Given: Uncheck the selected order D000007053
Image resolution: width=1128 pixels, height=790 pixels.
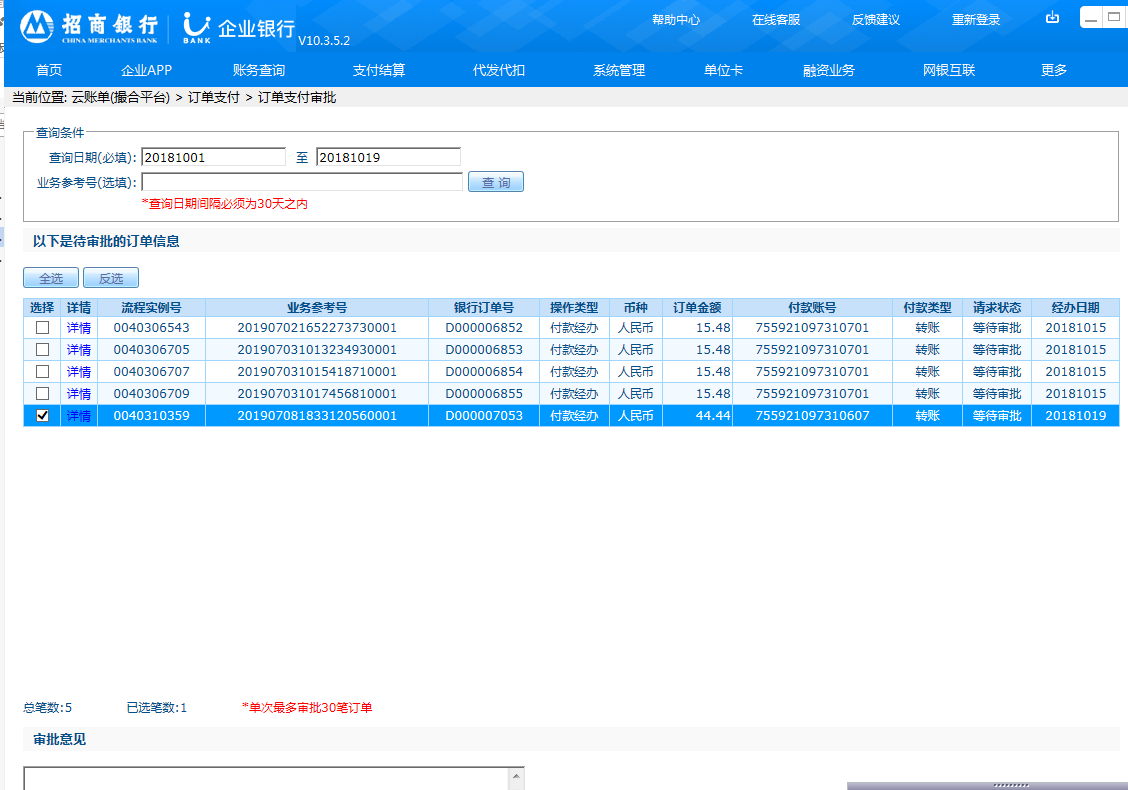Looking at the screenshot, I should coord(42,416).
